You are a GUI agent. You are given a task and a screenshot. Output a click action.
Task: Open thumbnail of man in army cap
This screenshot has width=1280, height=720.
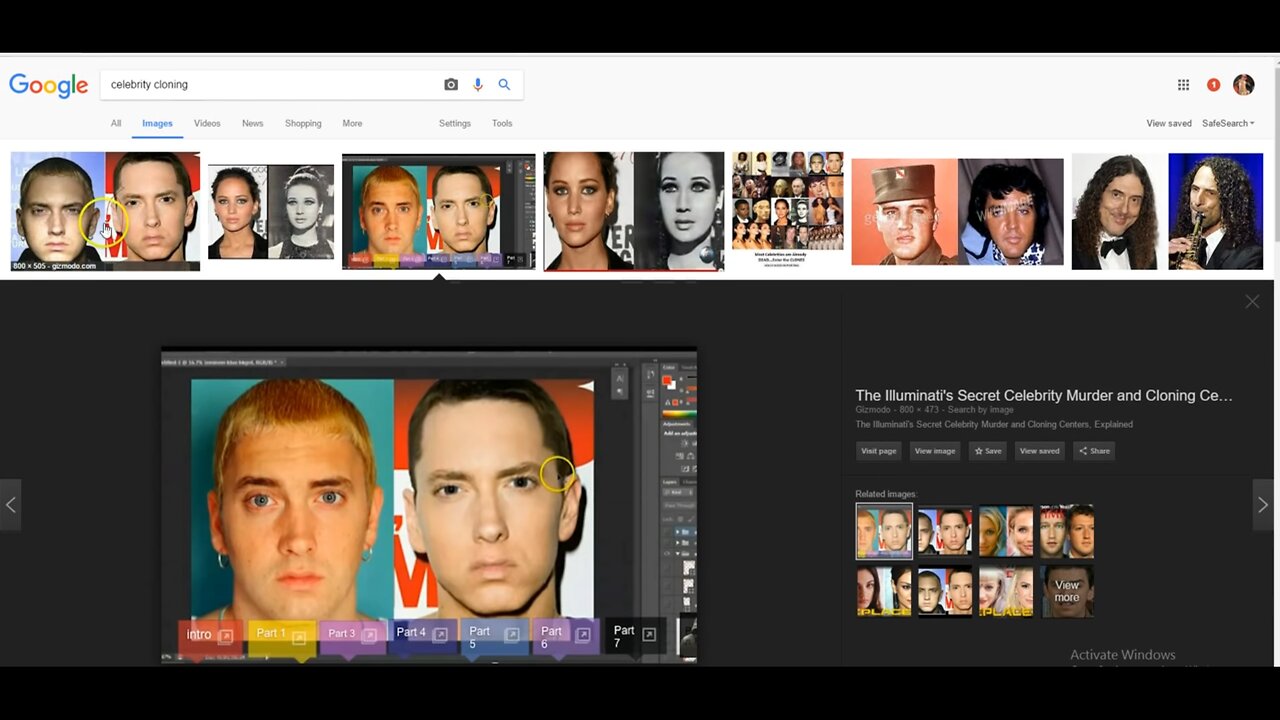[x=957, y=211]
